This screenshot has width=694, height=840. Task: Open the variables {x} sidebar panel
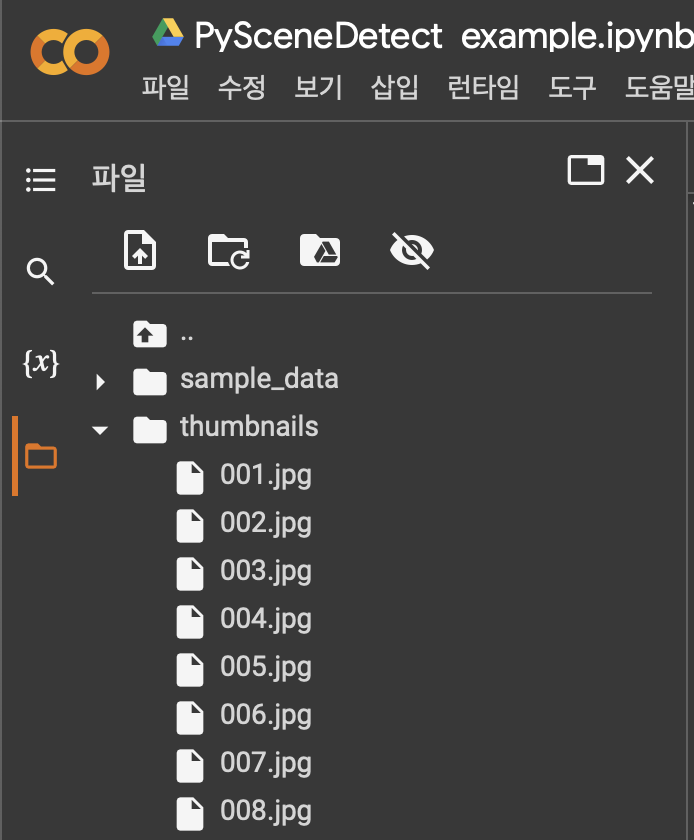click(41, 363)
